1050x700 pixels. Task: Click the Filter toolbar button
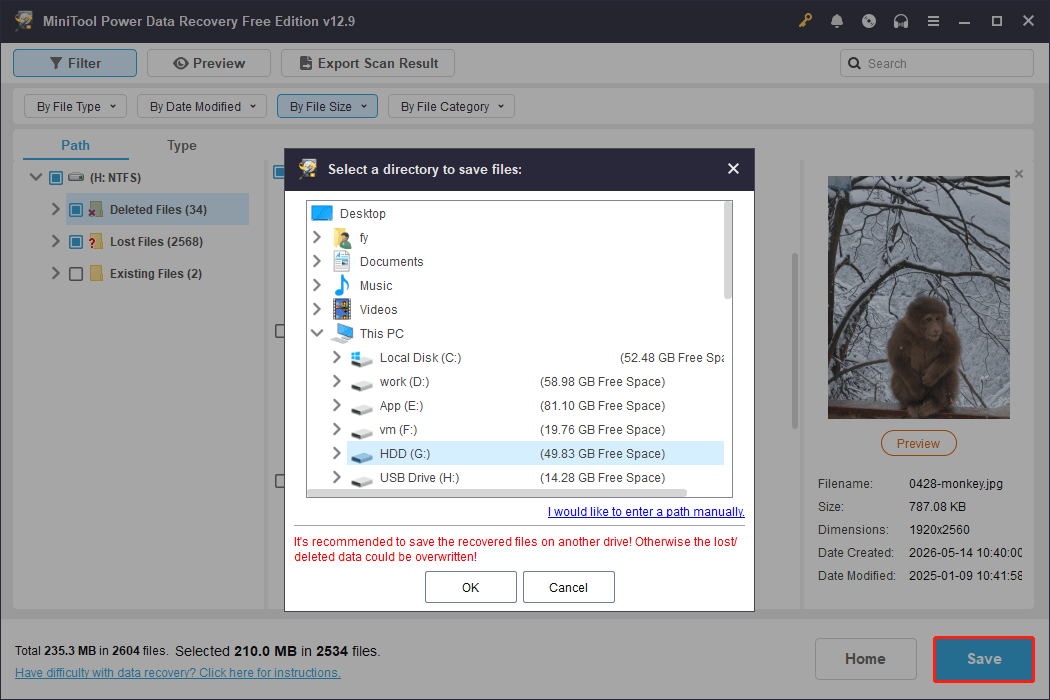pyautogui.click(x=75, y=63)
